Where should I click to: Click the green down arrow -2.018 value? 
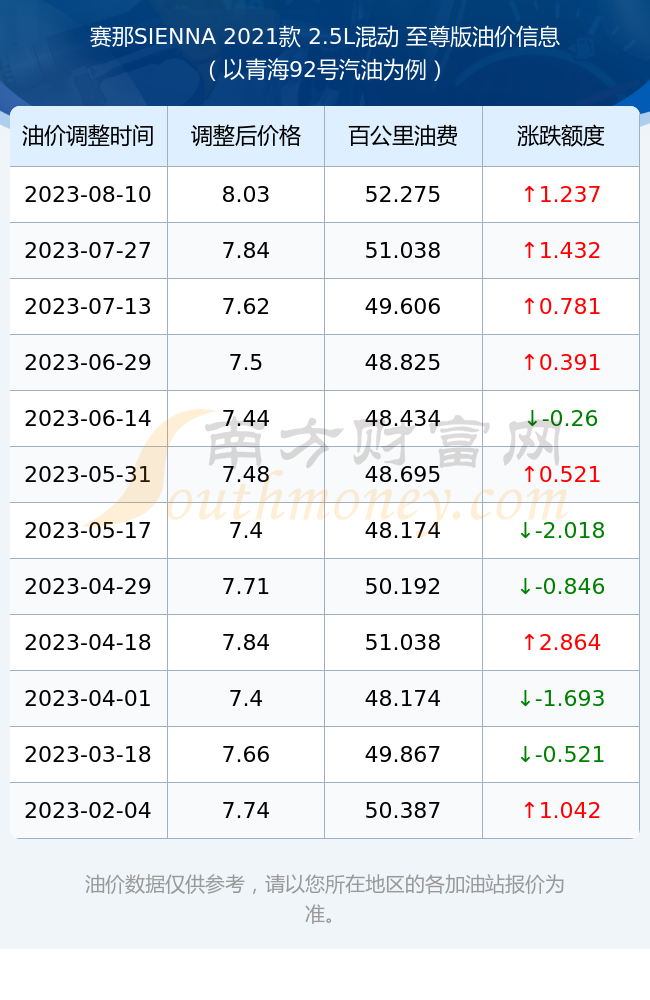pyautogui.click(x=561, y=531)
